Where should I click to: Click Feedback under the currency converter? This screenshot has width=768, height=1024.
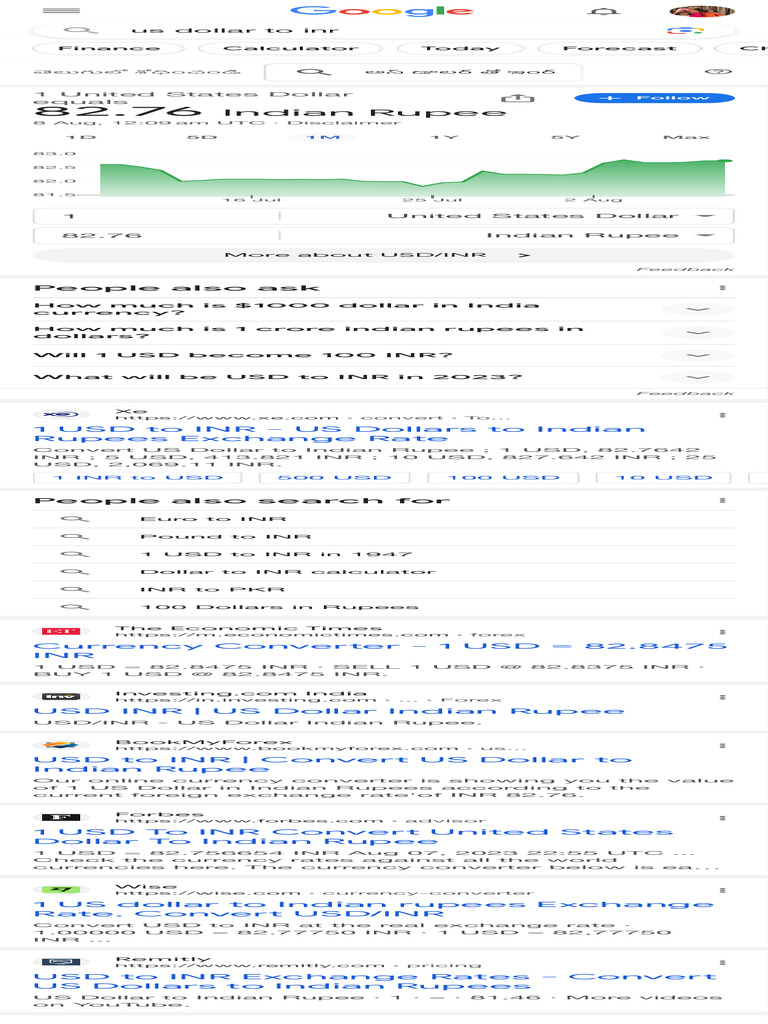tap(685, 269)
